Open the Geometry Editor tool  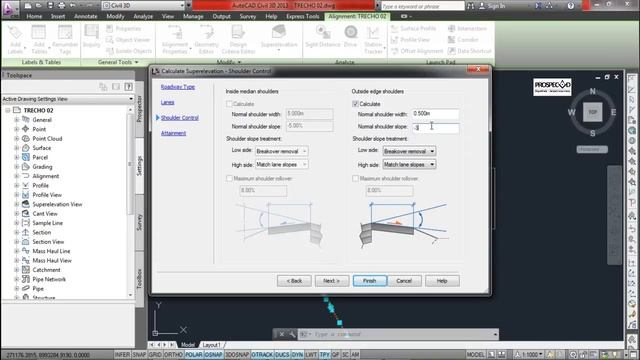click(x=206, y=39)
